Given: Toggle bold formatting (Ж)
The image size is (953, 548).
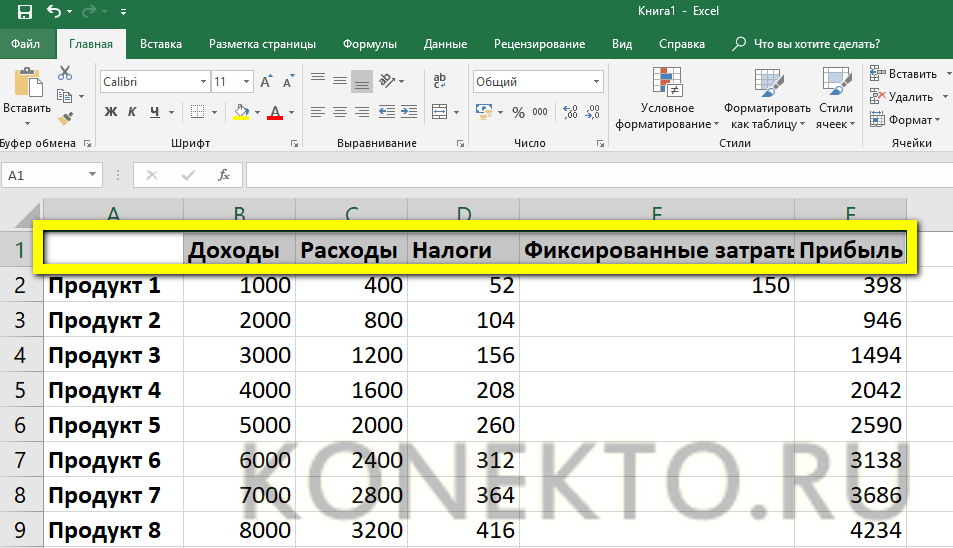Looking at the screenshot, I should [x=111, y=112].
